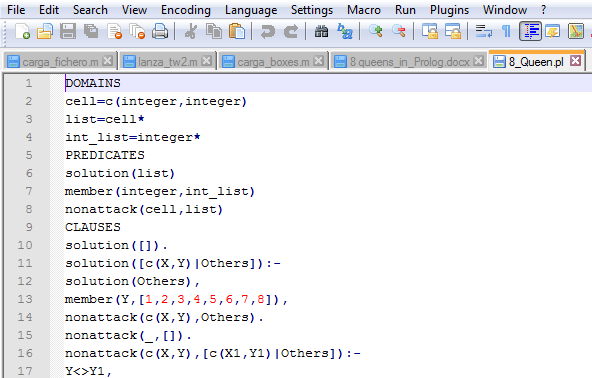Viewport: 592px width, 378px height.
Task: Toggle the Show Indent Guide button
Action: [530, 31]
